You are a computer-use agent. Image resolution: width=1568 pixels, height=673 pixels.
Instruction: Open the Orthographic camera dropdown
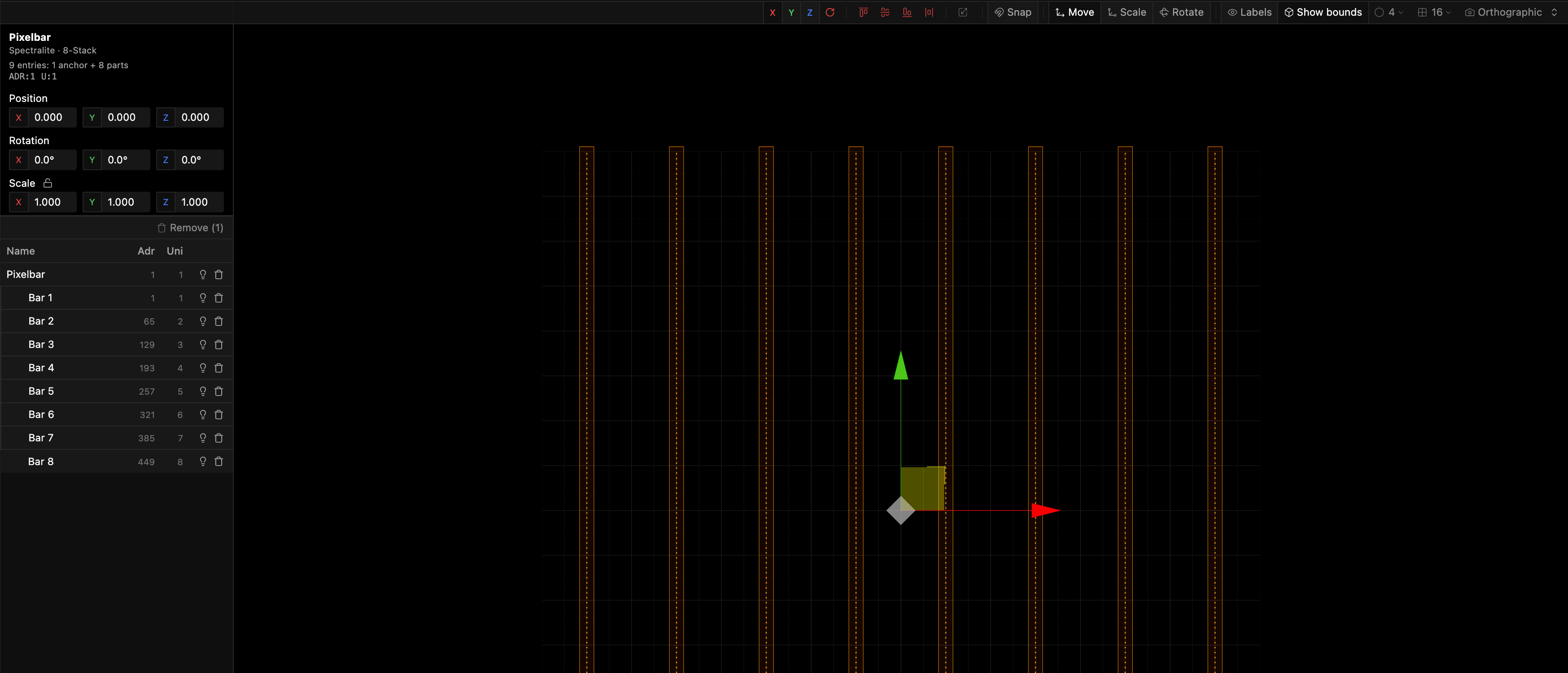pyautogui.click(x=1511, y=12)
